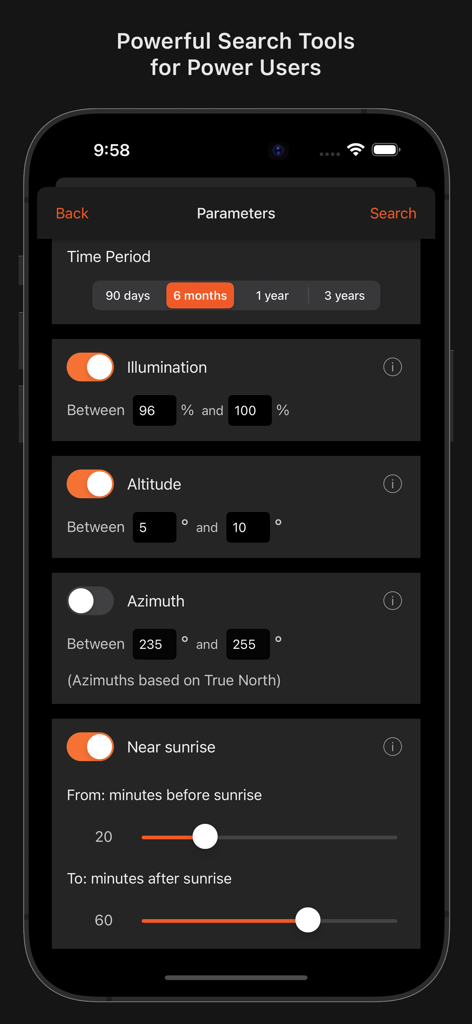Tap the Altitude info icon
472x1024 pixels.
392,484
